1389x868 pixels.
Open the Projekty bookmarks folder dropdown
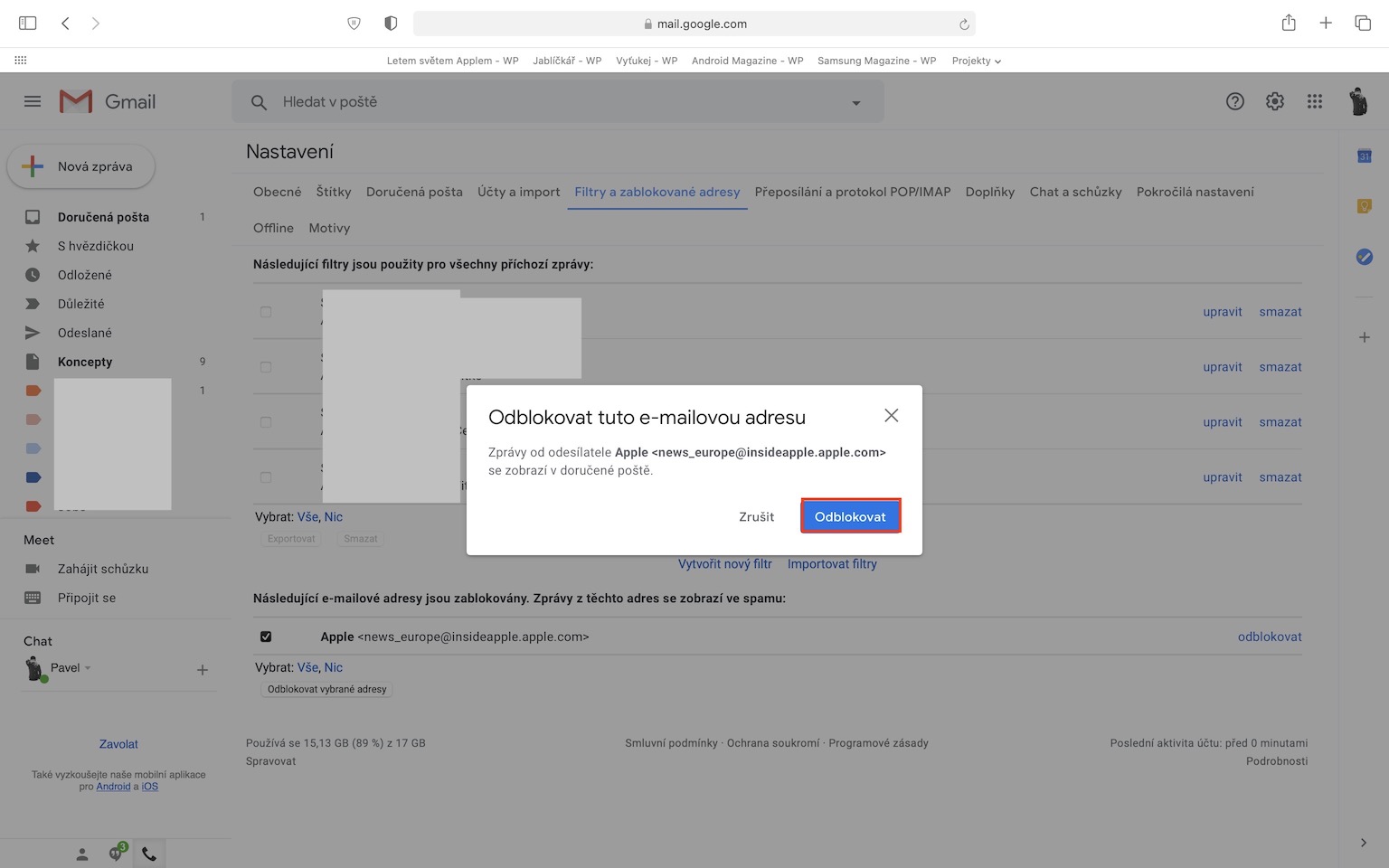tap(977, 61)
